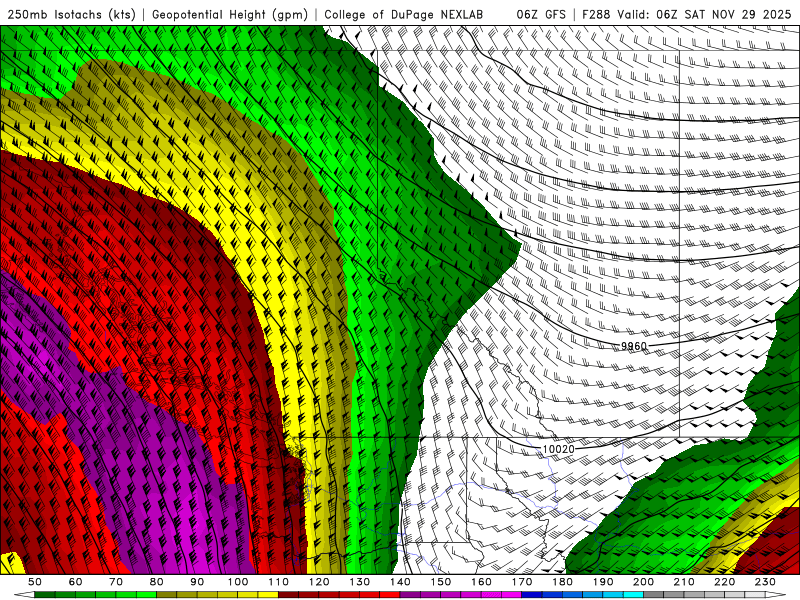Click legend value 200
This screenshot has width=800, height=600.
point(643,582)
